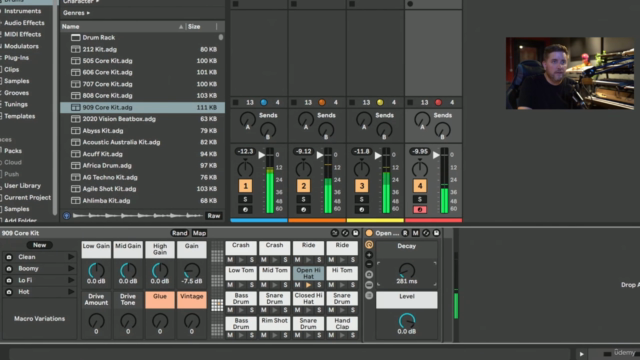640x360 pixels.
Task: Launch the Boomy macro variation arrow
Action: [71, 269]
